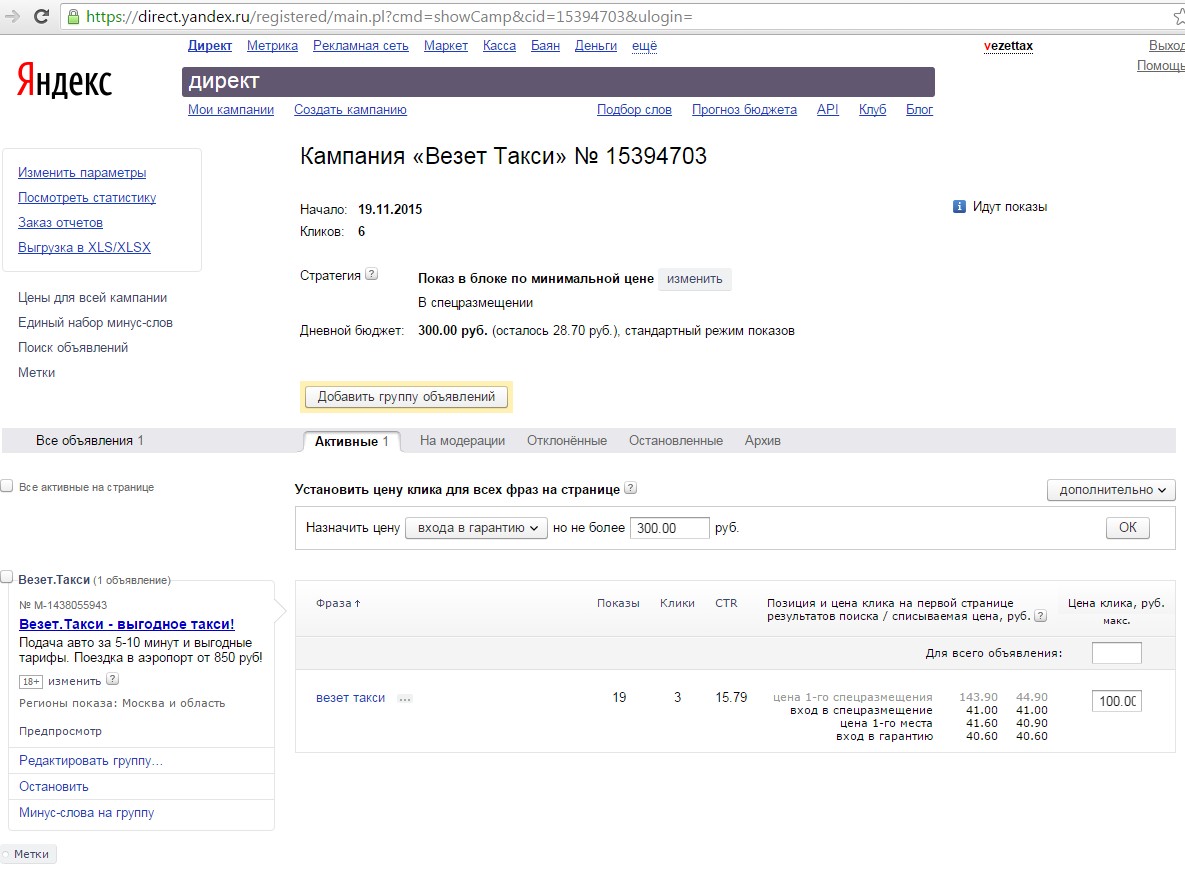
Task: Switch to На модерации tab
Action: tap(463, 440)
